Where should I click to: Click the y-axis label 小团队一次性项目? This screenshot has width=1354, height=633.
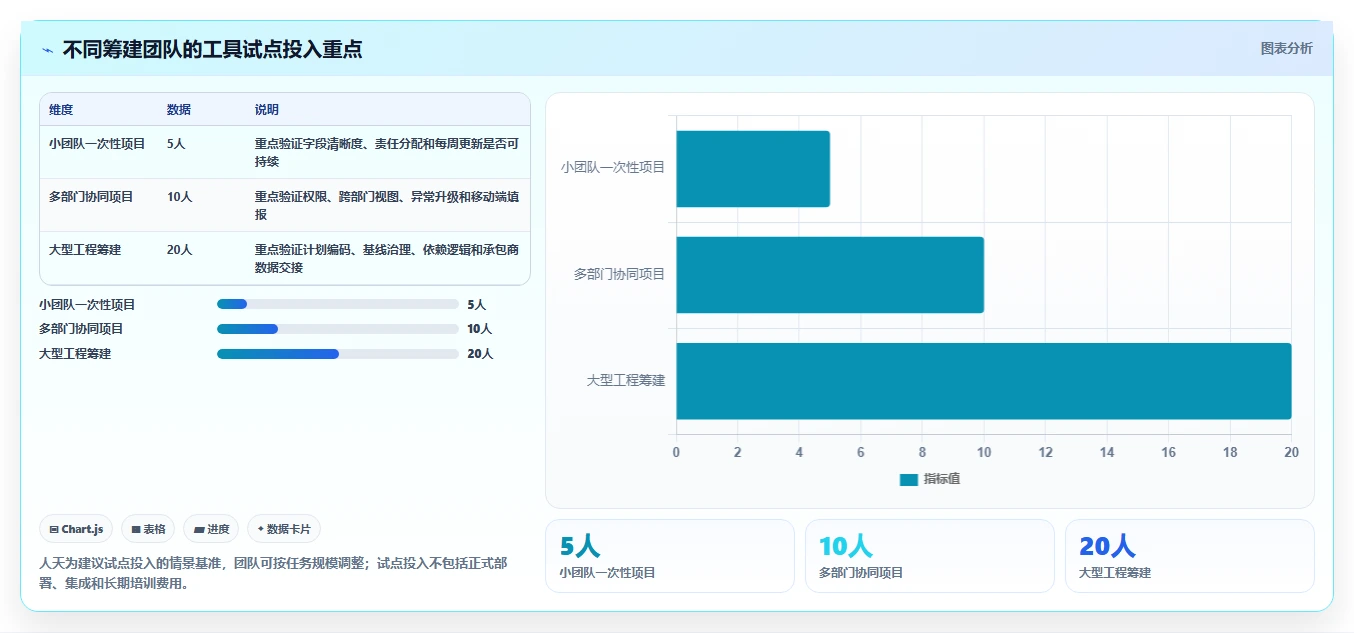coord(613,168)
